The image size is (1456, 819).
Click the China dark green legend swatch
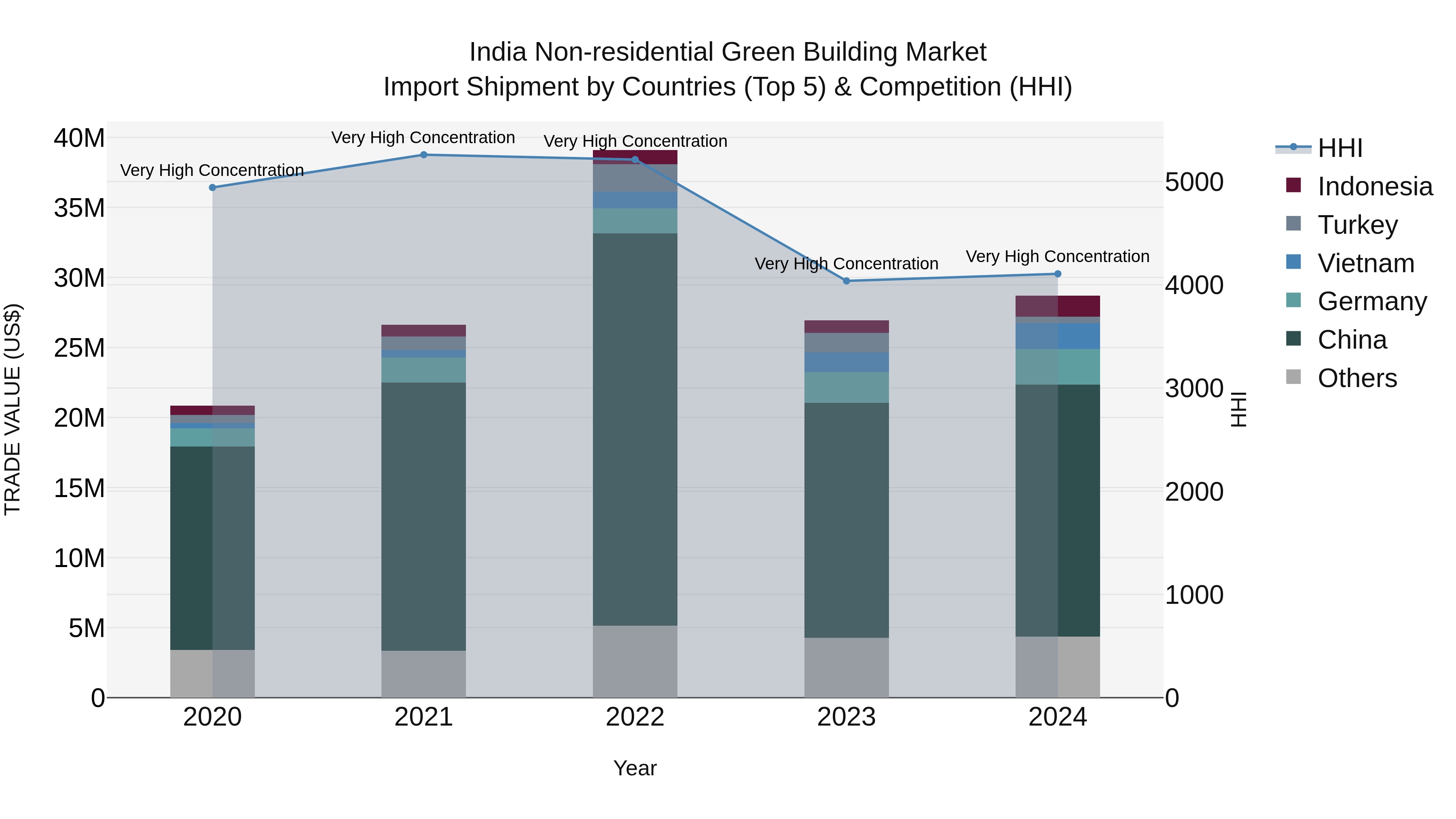click(x=1293, y=339)
